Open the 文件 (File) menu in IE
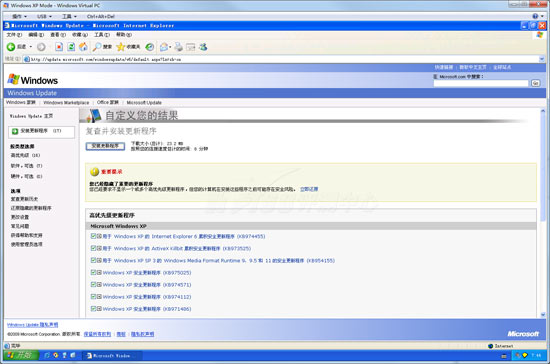This screenshot has width=550, height=364. pyautogui.click(x=14, y=35)
